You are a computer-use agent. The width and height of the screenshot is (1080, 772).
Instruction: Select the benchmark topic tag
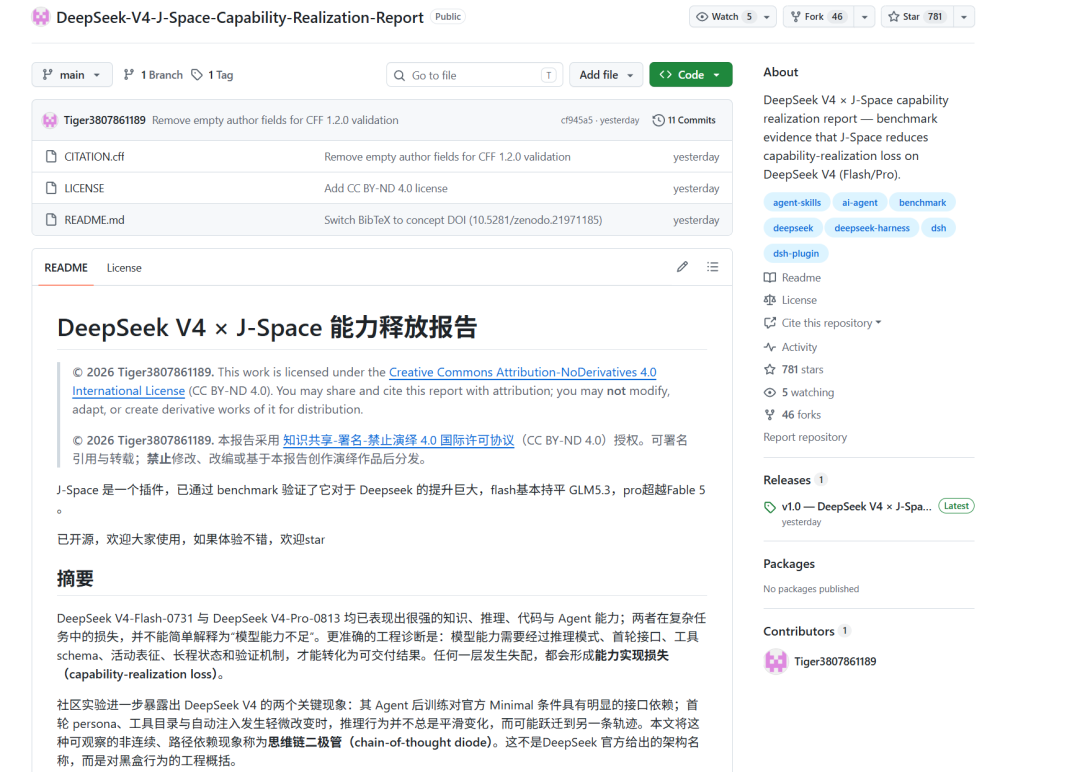coord(922,202)
